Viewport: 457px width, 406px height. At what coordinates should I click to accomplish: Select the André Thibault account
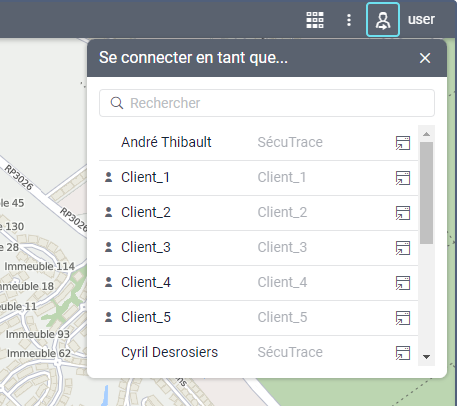point(258,143)
